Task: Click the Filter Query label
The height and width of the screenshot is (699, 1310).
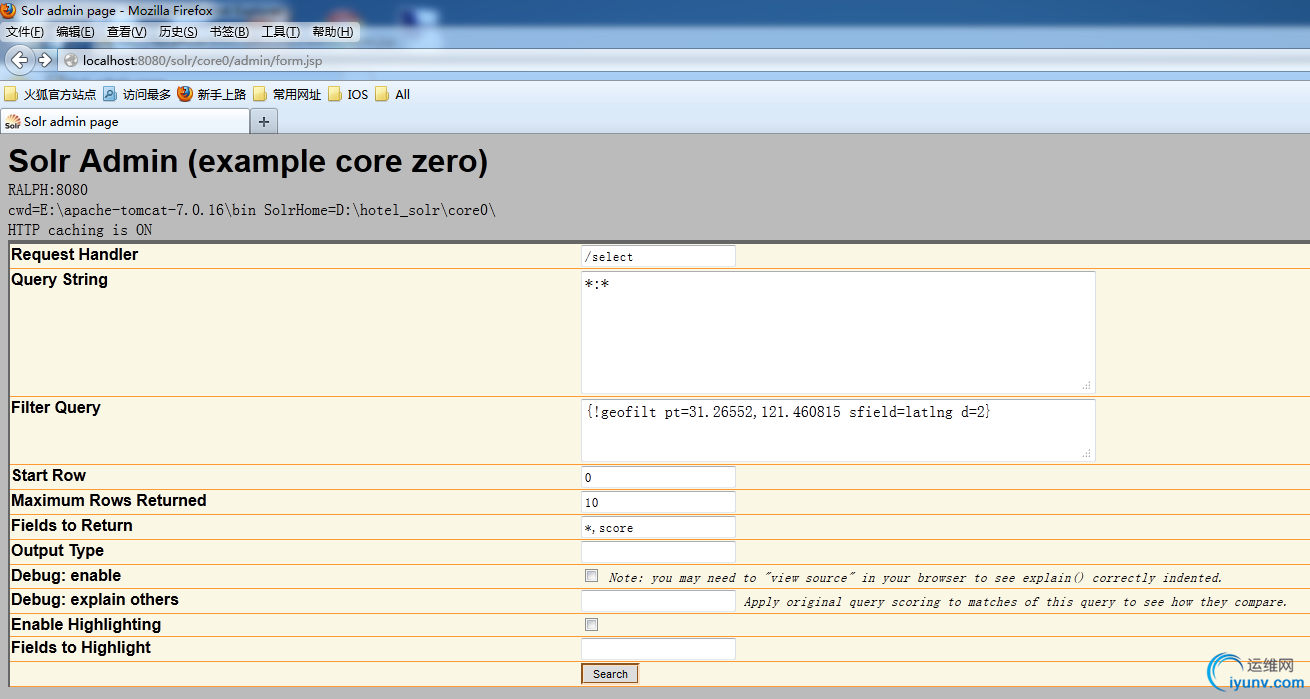Action: click(56, 408)
